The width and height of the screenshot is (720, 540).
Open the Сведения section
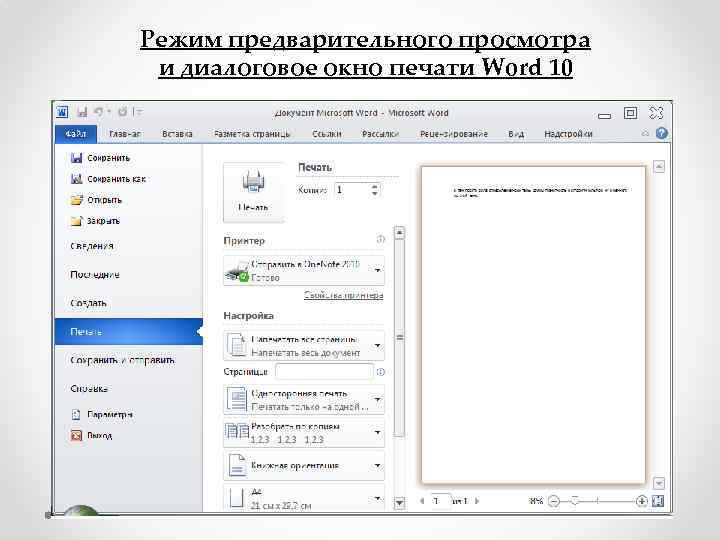(92, 246)
